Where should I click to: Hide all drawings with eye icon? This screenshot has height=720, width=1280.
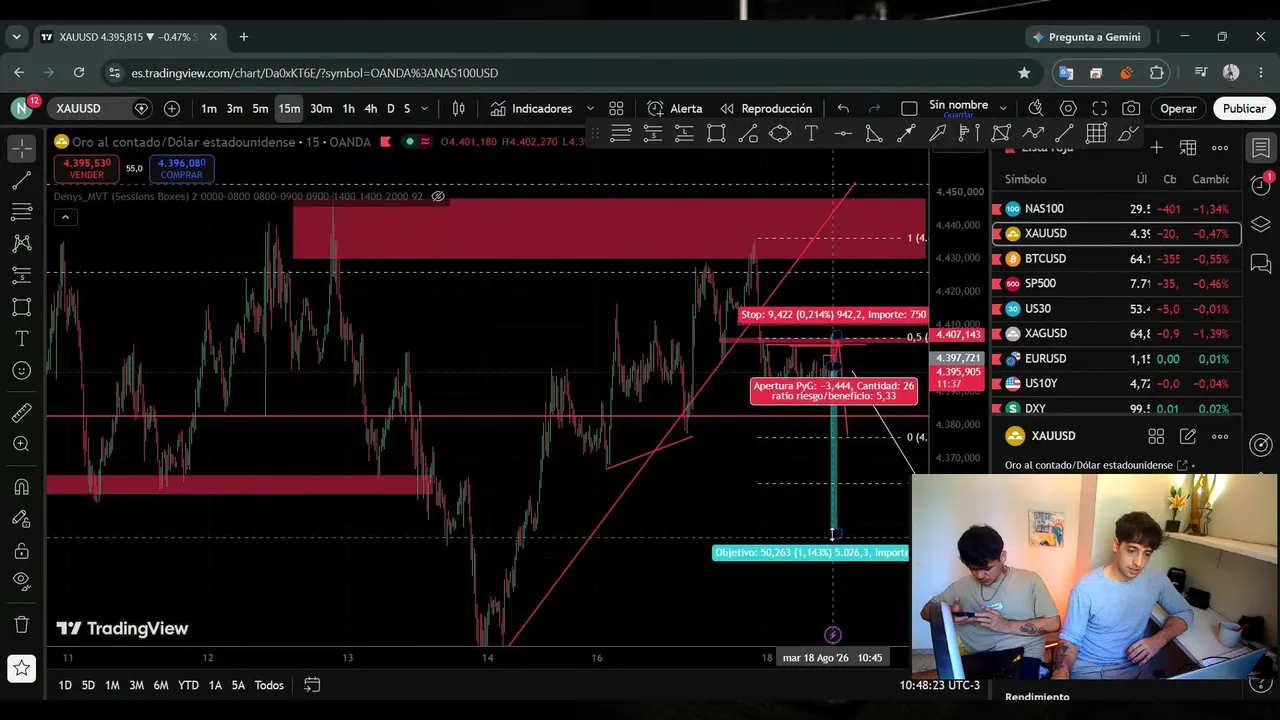click(21, 581)
